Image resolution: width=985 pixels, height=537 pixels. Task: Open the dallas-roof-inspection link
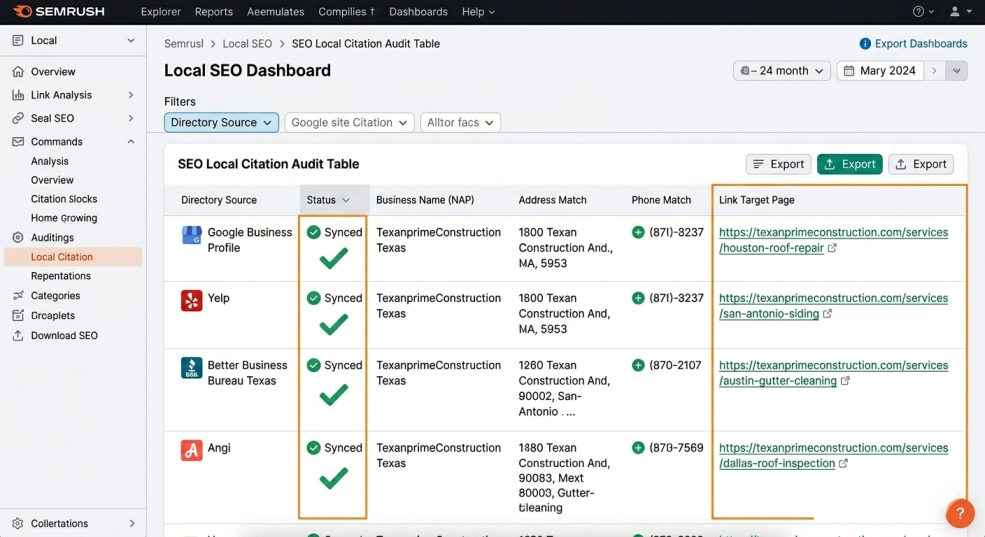pyautogui.click(x=833, y=455)
